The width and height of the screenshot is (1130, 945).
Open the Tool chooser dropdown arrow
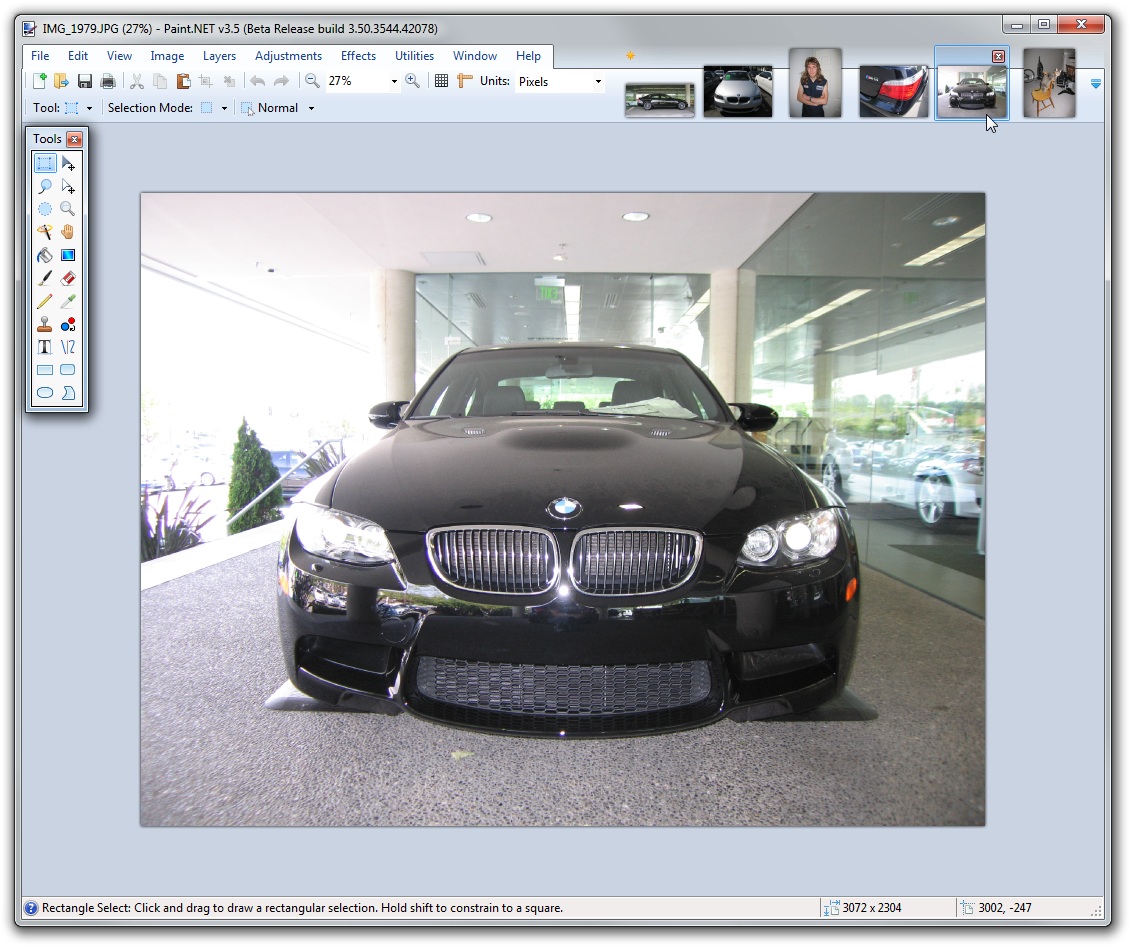pos(89,108)
